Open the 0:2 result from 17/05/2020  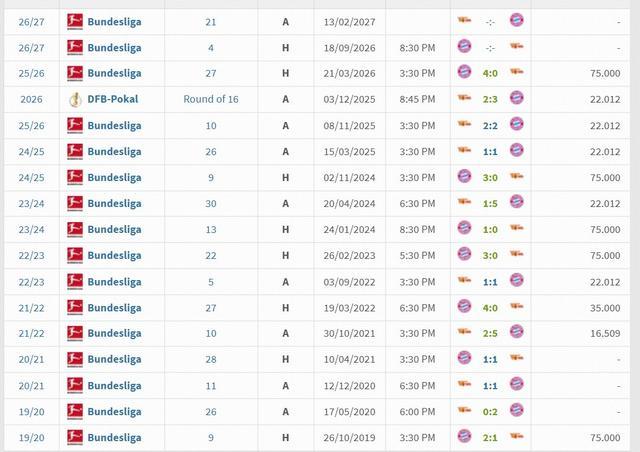click(490, 412)
